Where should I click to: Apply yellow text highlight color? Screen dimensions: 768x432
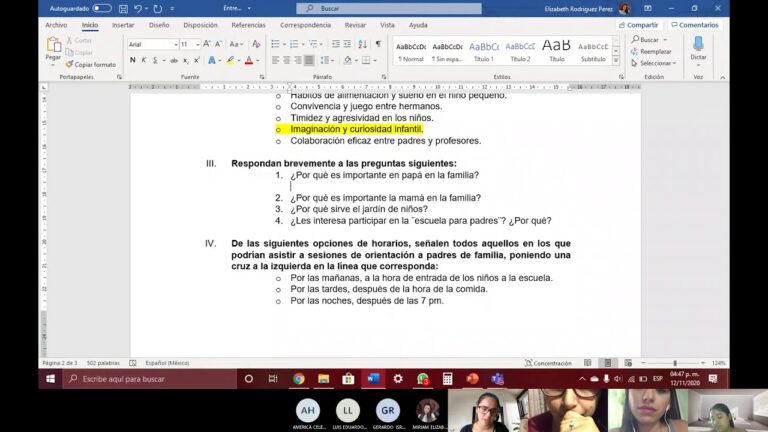click(230, 60)
